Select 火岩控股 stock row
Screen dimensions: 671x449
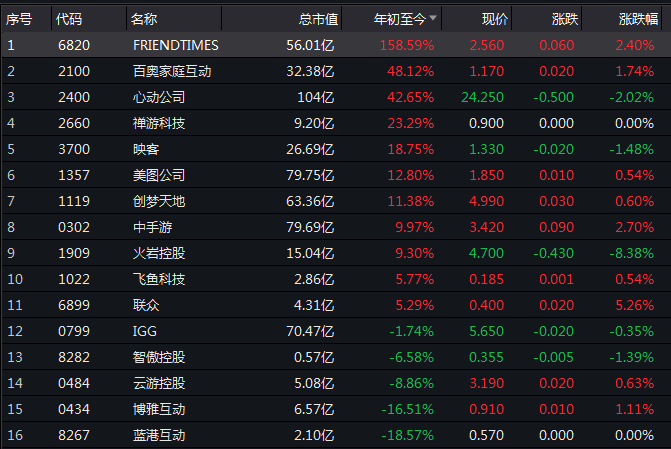[159, 253]
